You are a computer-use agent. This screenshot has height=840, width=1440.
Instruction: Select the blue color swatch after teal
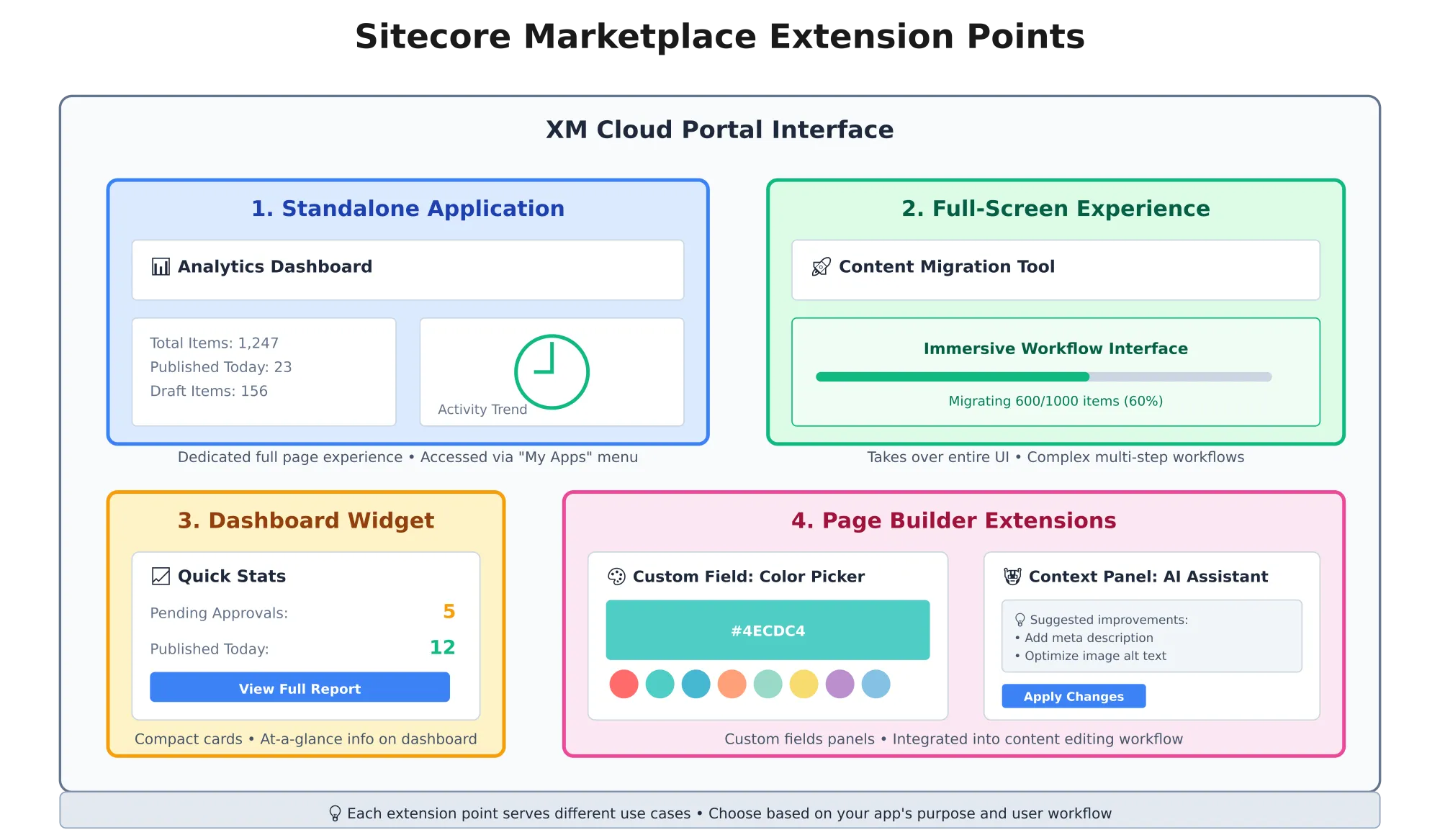click(696, 684)
